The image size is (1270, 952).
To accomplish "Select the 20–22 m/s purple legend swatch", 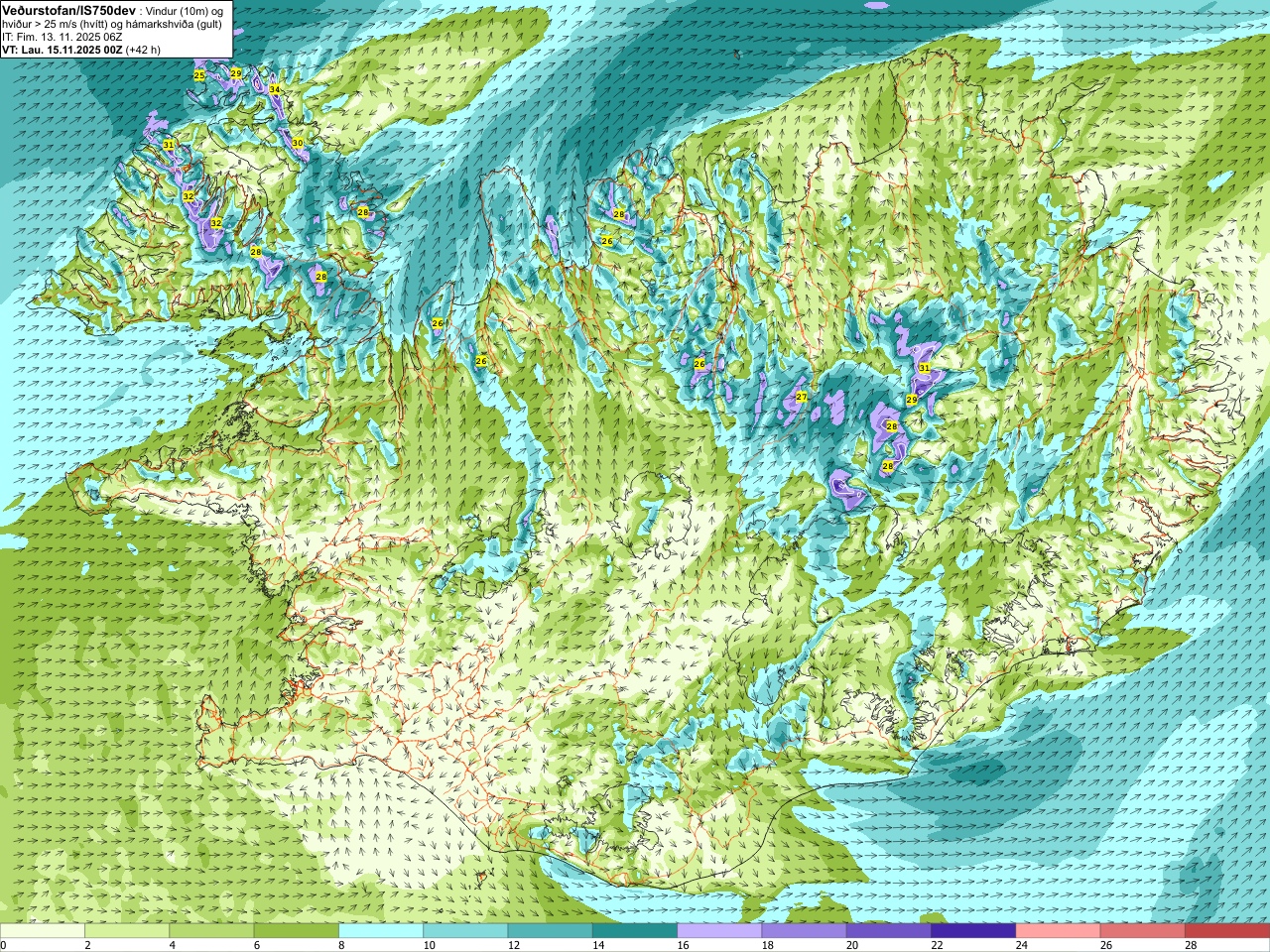I will [x=889, y=931].
